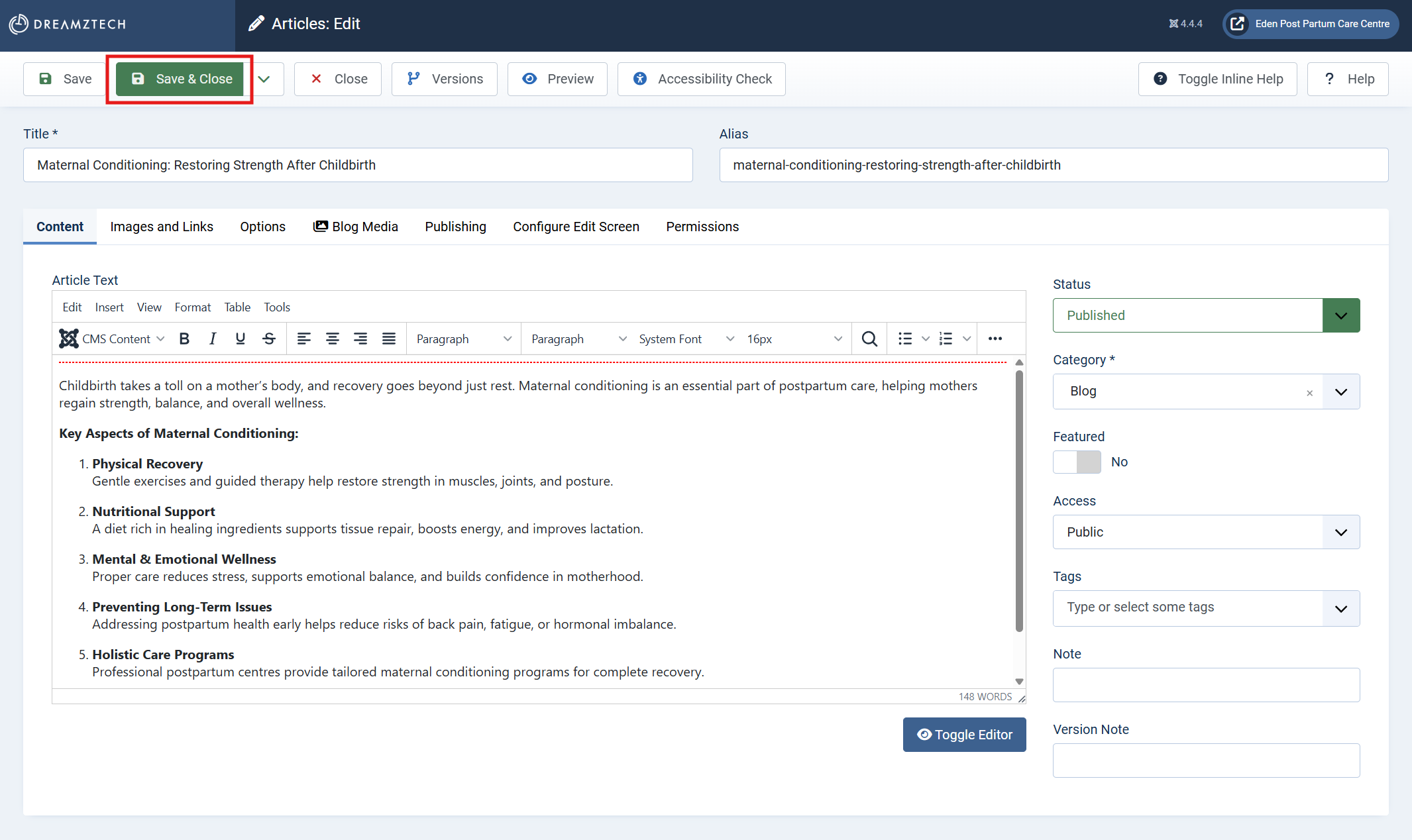Open the Format menu in editor
This screenshot has height=840, width=1412.
(x=192, y=307)
